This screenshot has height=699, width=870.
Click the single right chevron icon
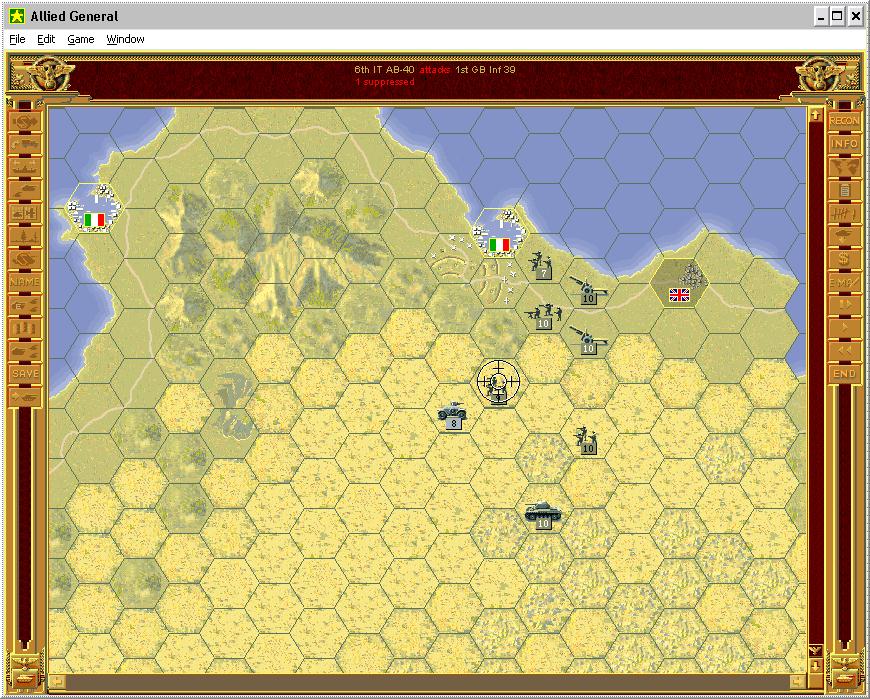point(844,328)
